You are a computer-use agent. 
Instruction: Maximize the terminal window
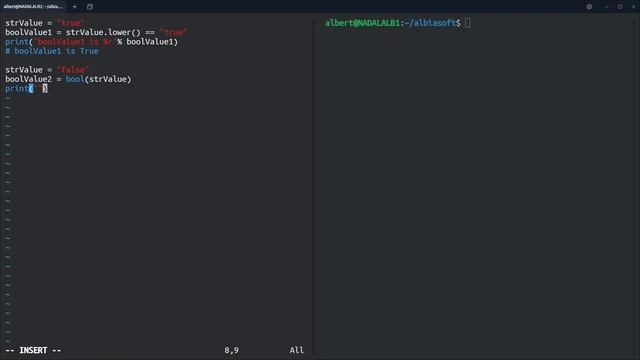coord(620,7)
